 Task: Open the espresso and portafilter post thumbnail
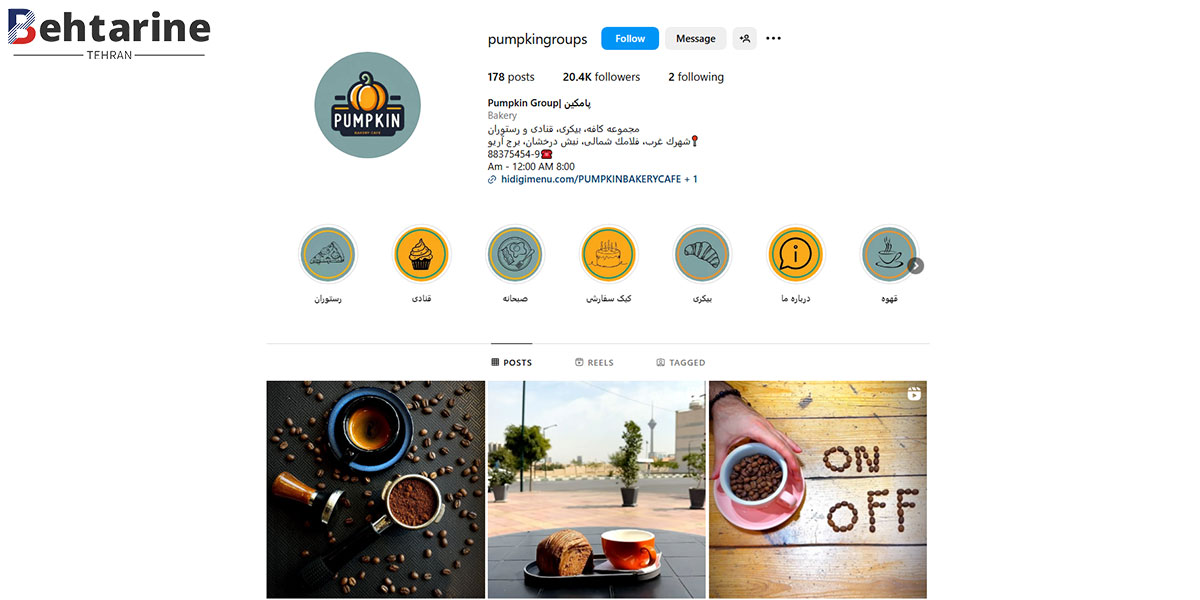[x=375, y=489]
